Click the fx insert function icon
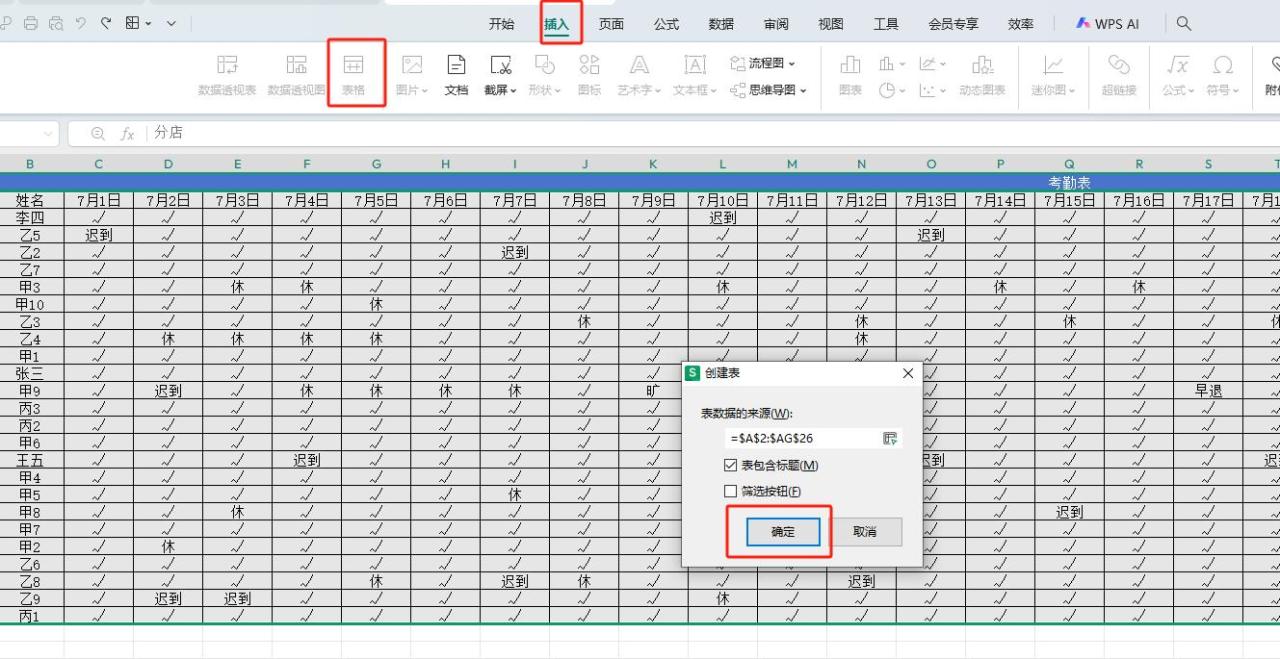 click(x=127, y=133)
